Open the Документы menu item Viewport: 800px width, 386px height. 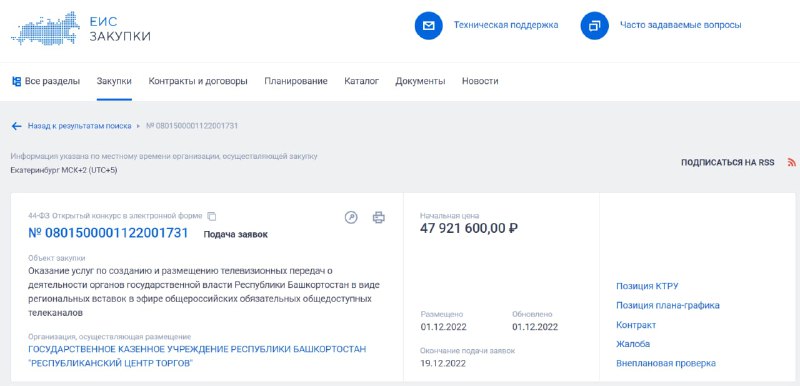pyautogui.click(x=420, y=81)
